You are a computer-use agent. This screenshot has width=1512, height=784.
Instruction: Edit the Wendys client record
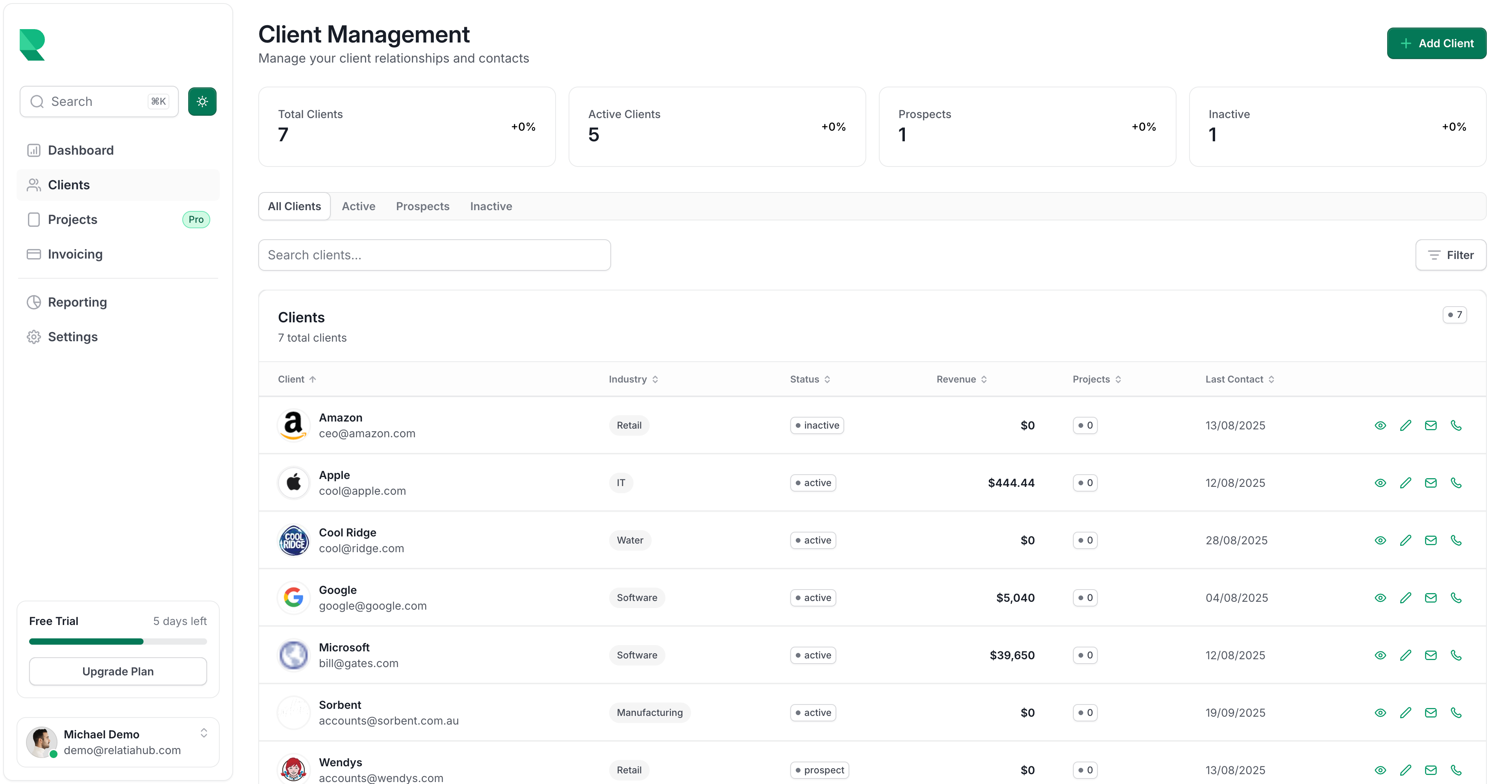(1406, 771)
